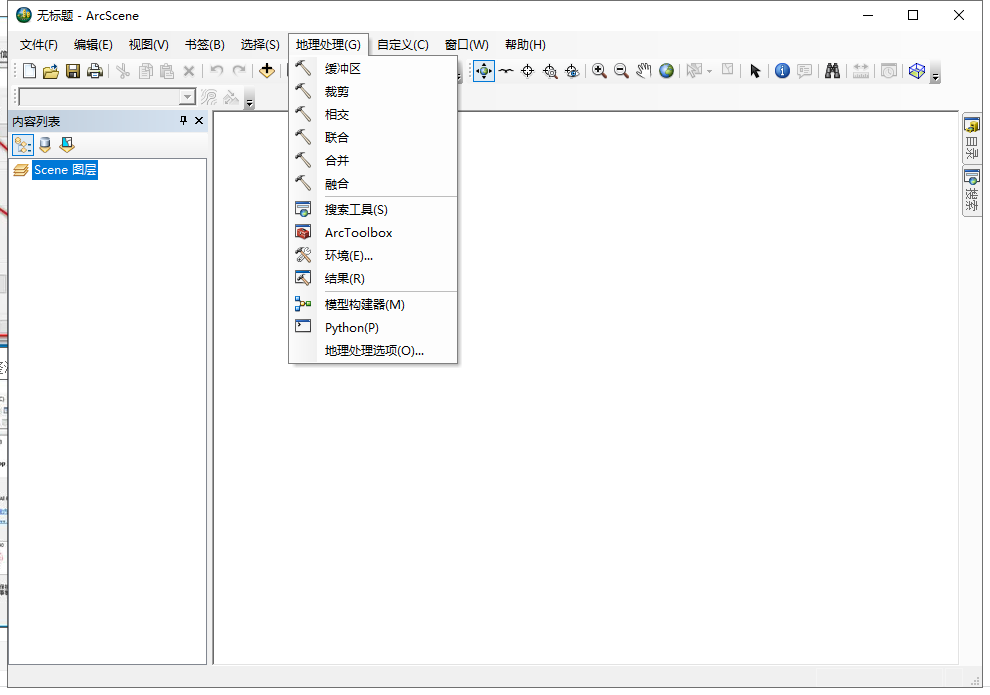Open the 帮助(H) menu

[x=525, y=45]
